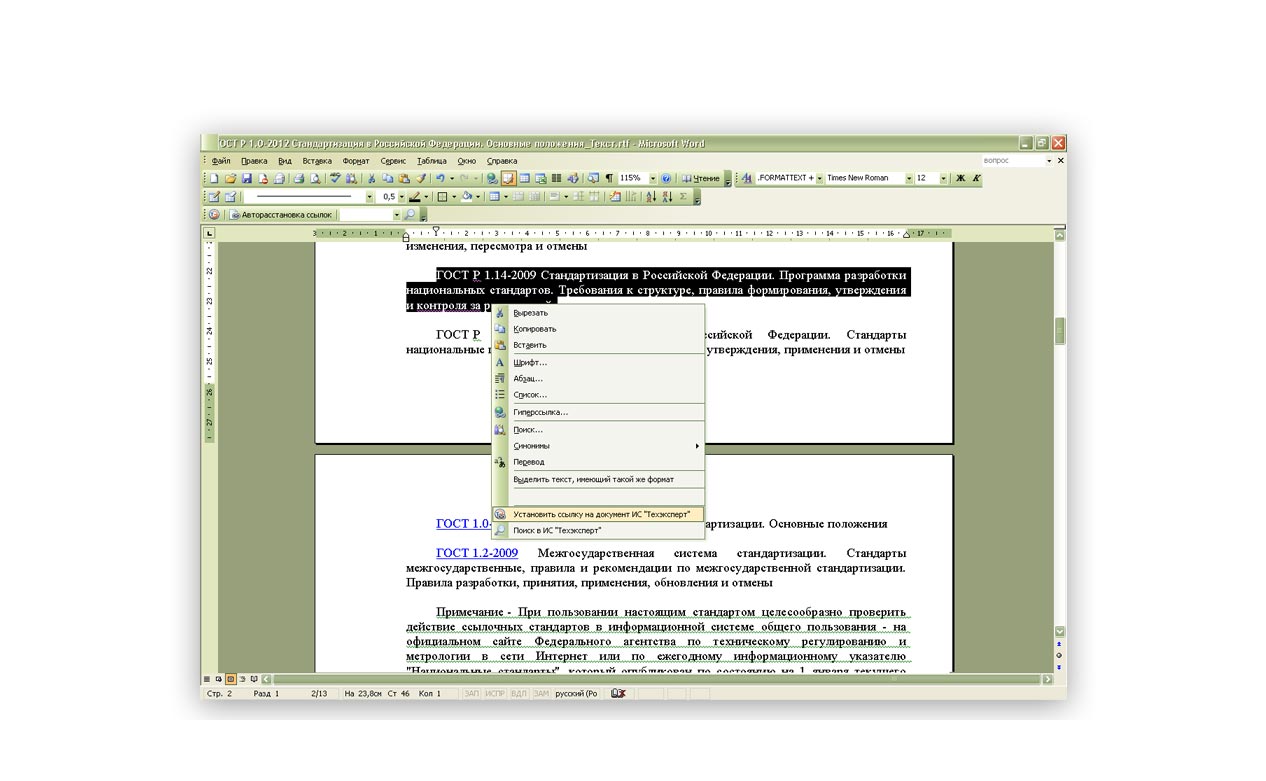Click the round red Techexpert toolbar icon
Image resolution: width=1266 pixels, height=781 pixels.
[214, 215]
